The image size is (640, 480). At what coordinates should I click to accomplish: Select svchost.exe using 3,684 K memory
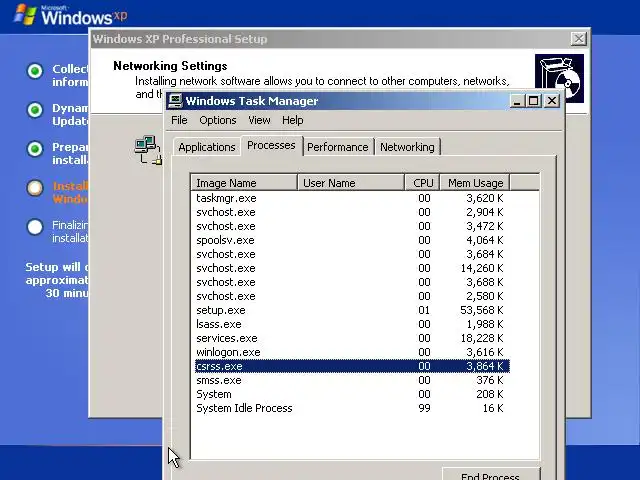click(352, 254)
